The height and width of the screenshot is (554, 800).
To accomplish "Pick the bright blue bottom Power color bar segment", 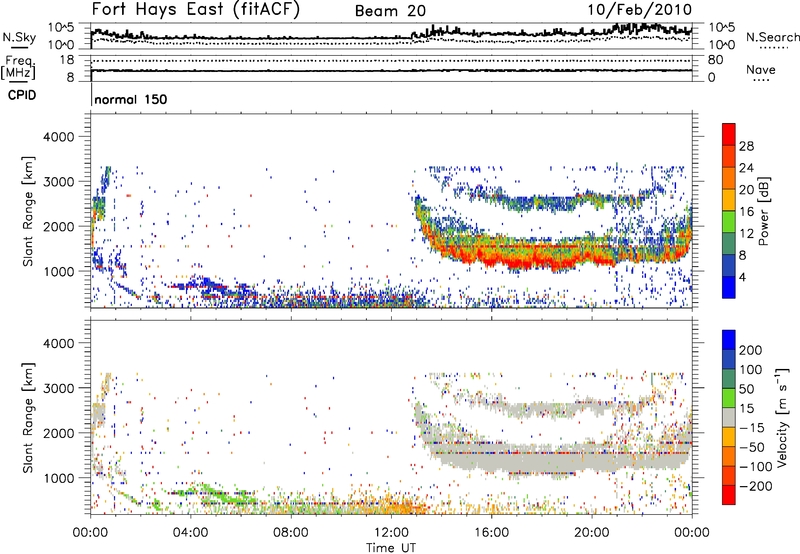I will tap(729, 288).
